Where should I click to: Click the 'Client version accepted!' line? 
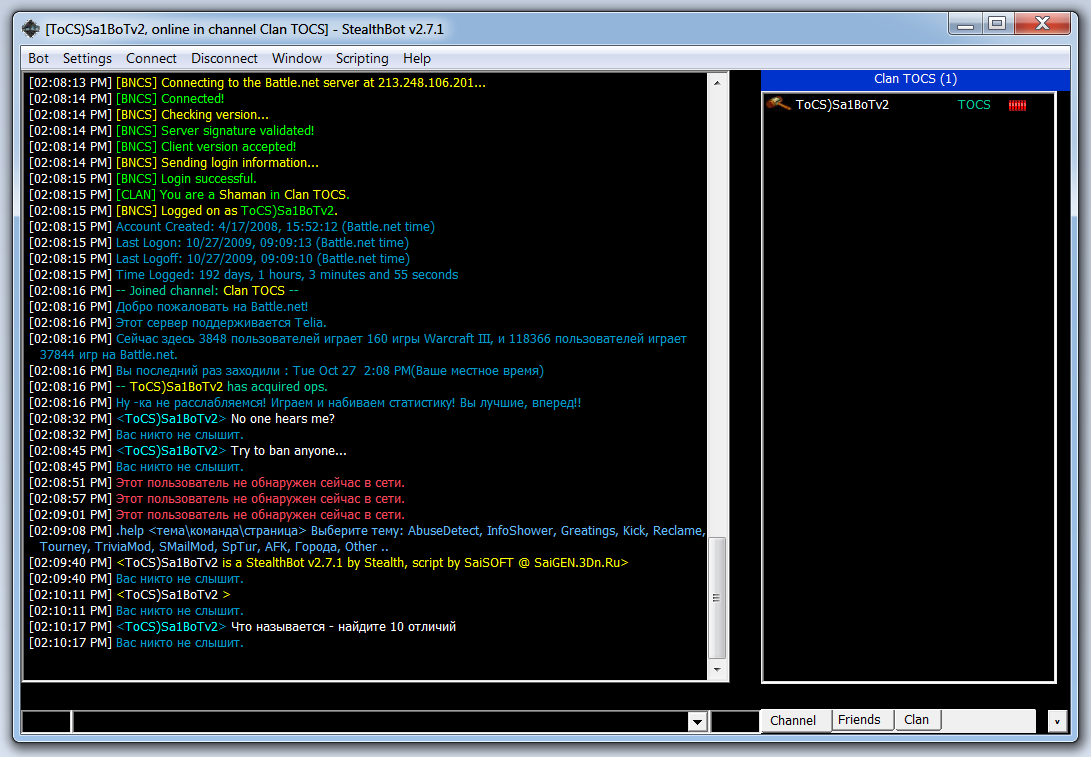click(163, 147)
